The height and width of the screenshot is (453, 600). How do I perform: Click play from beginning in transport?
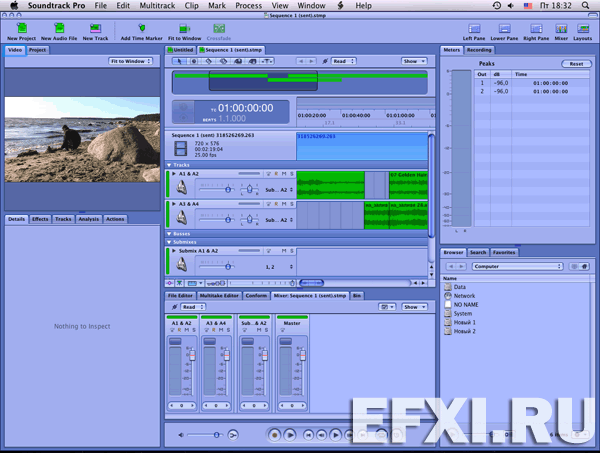click(x=290, y=435)
